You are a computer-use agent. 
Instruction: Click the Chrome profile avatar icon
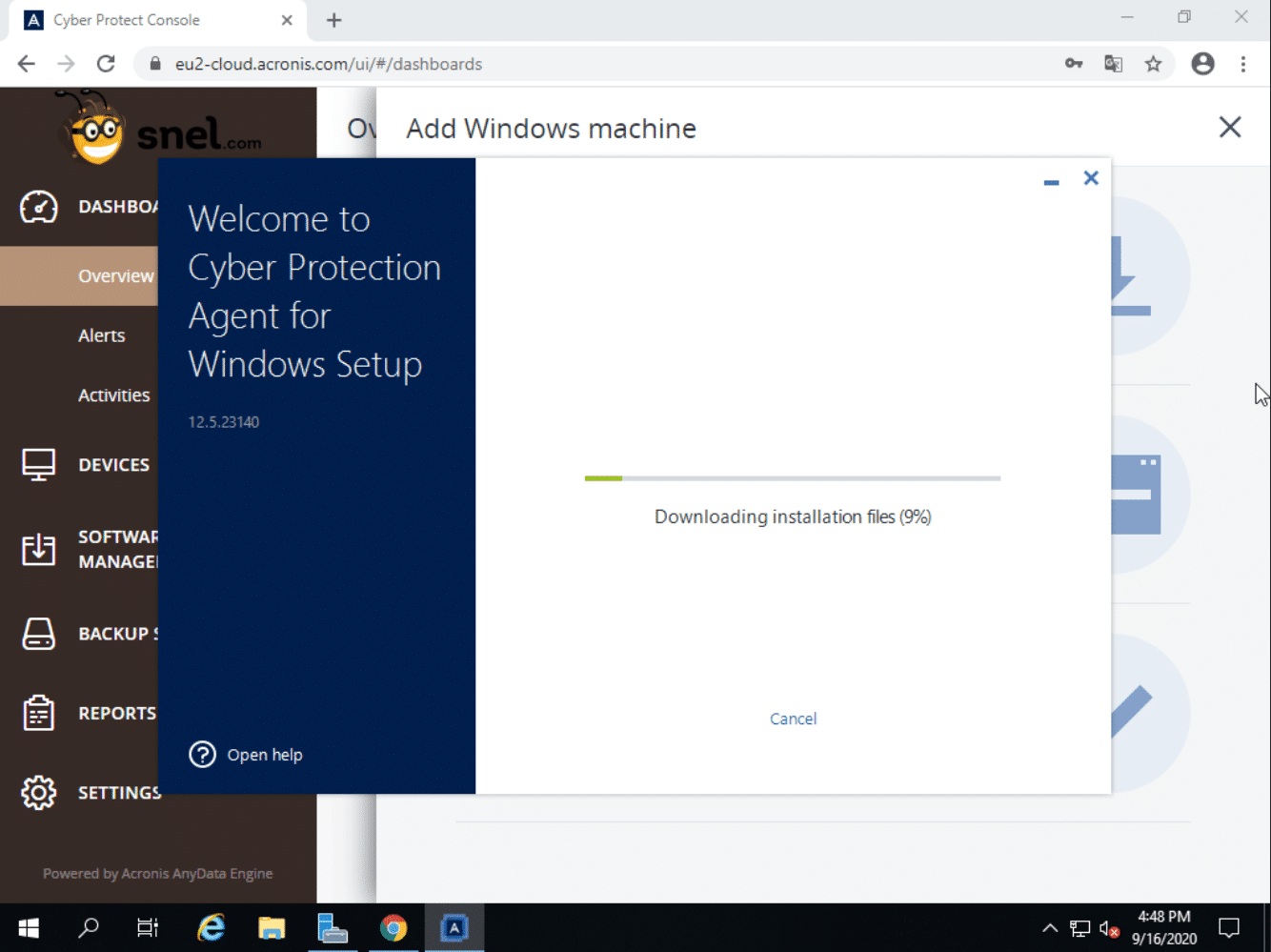(x=1202, y=64)
